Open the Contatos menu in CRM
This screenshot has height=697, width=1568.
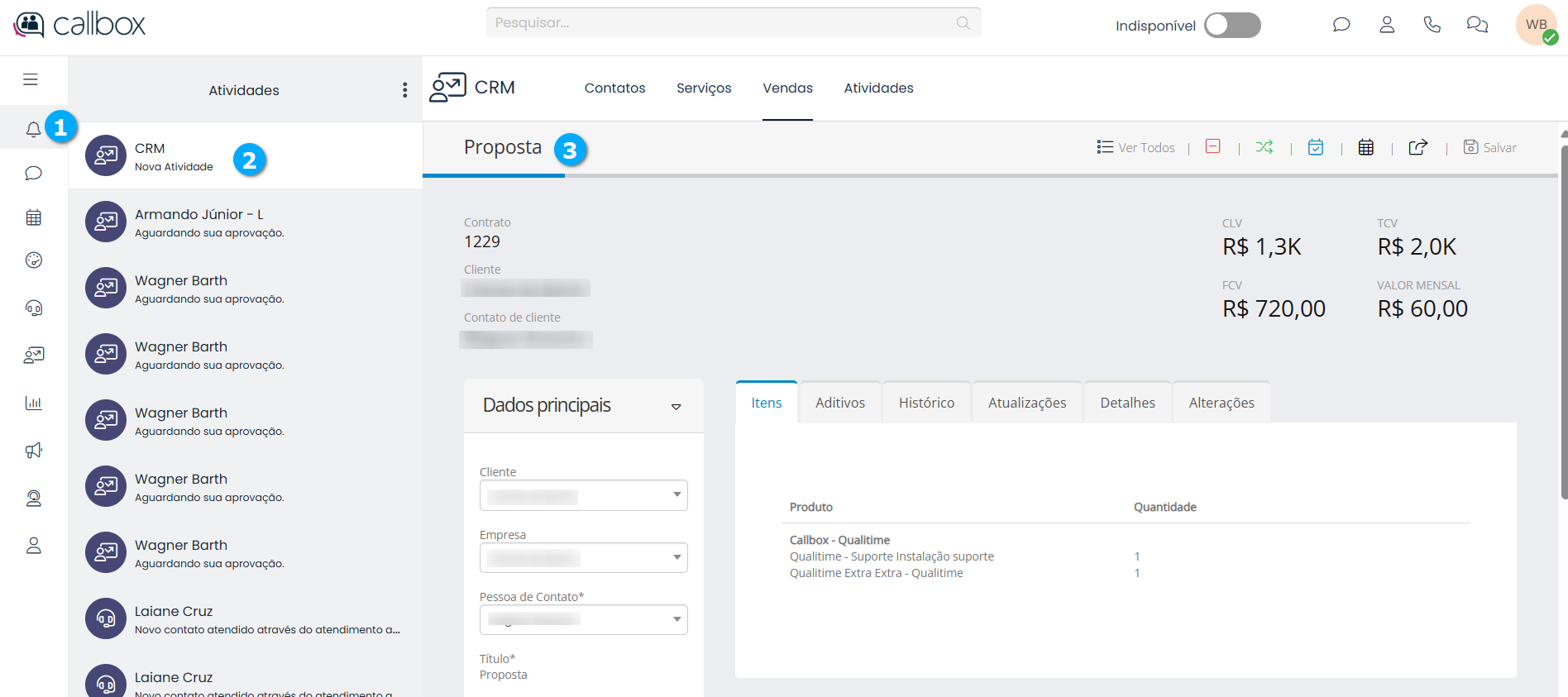click(614, 88)
